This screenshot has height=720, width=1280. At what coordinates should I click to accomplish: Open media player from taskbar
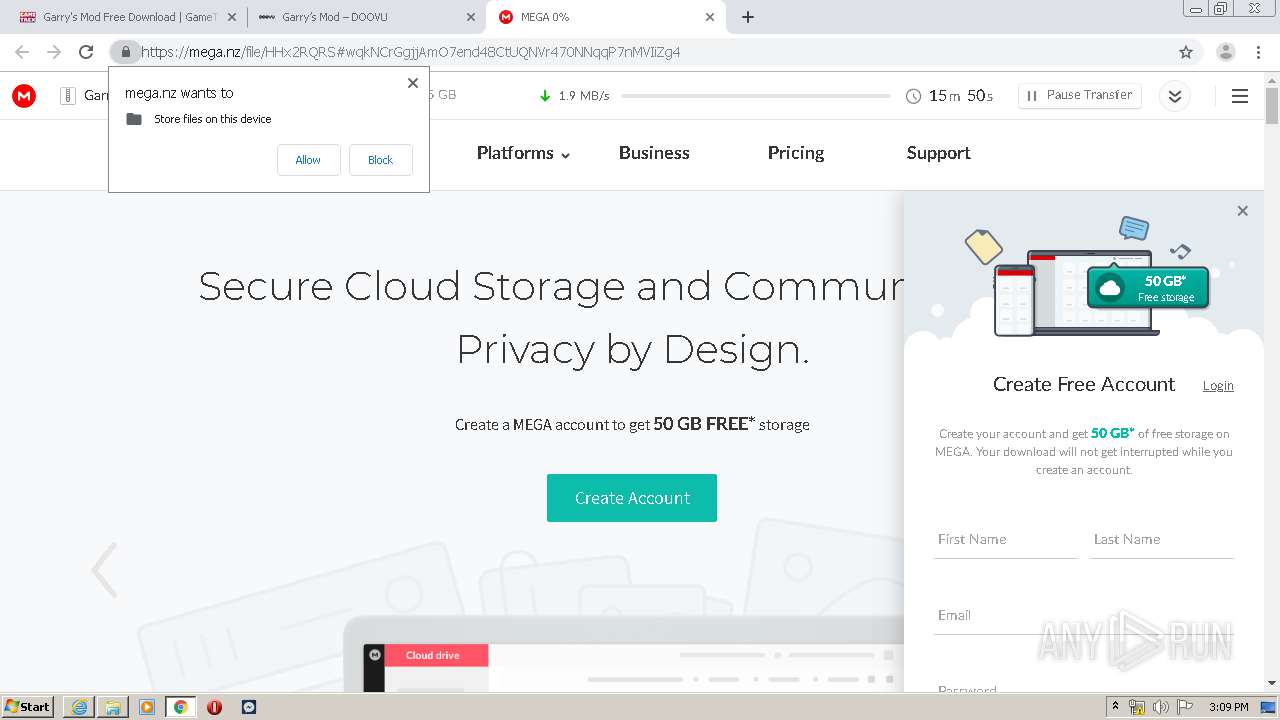tap(147, 707)
